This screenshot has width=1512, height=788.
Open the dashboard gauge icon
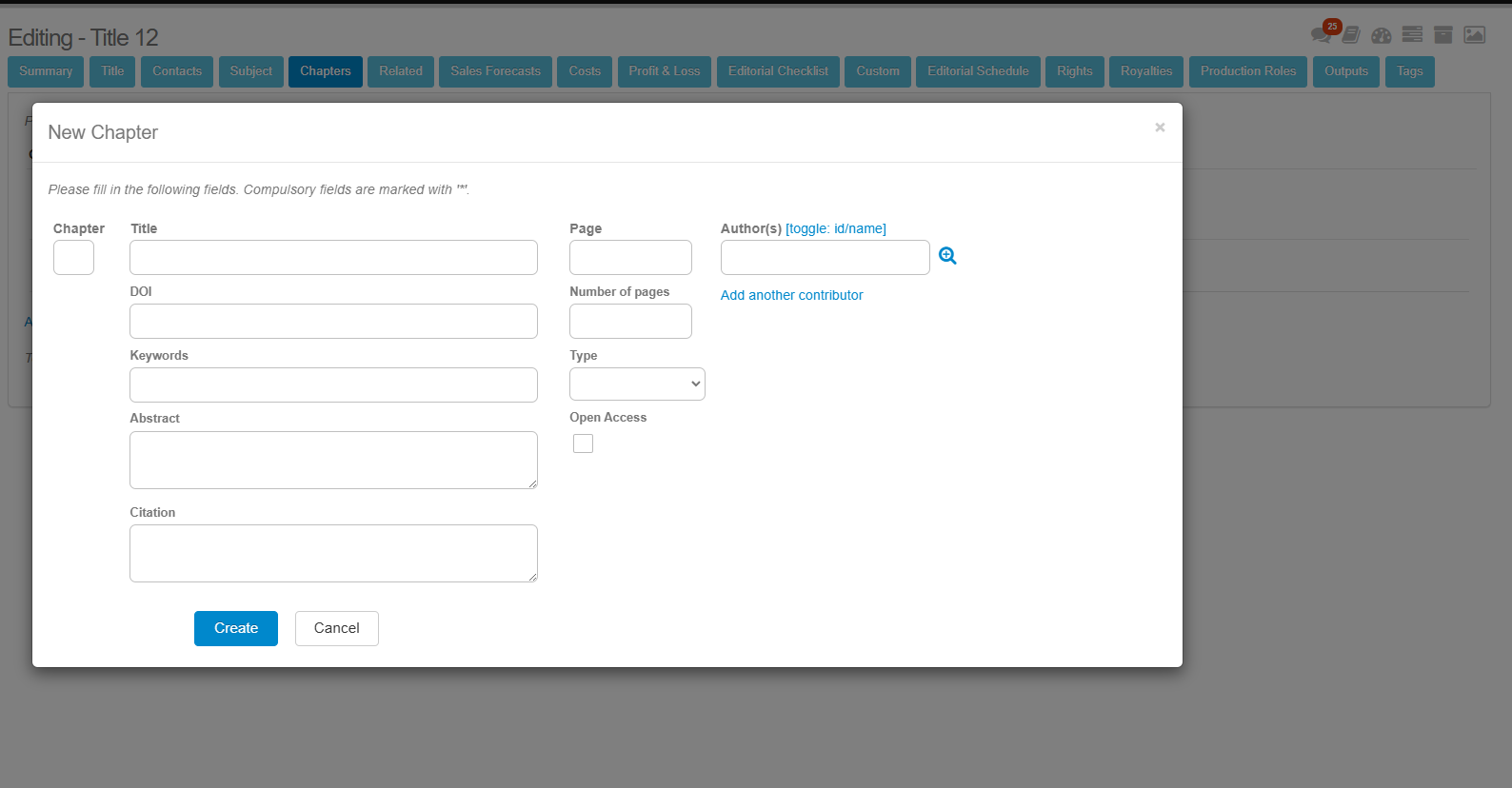(1381, 35)
